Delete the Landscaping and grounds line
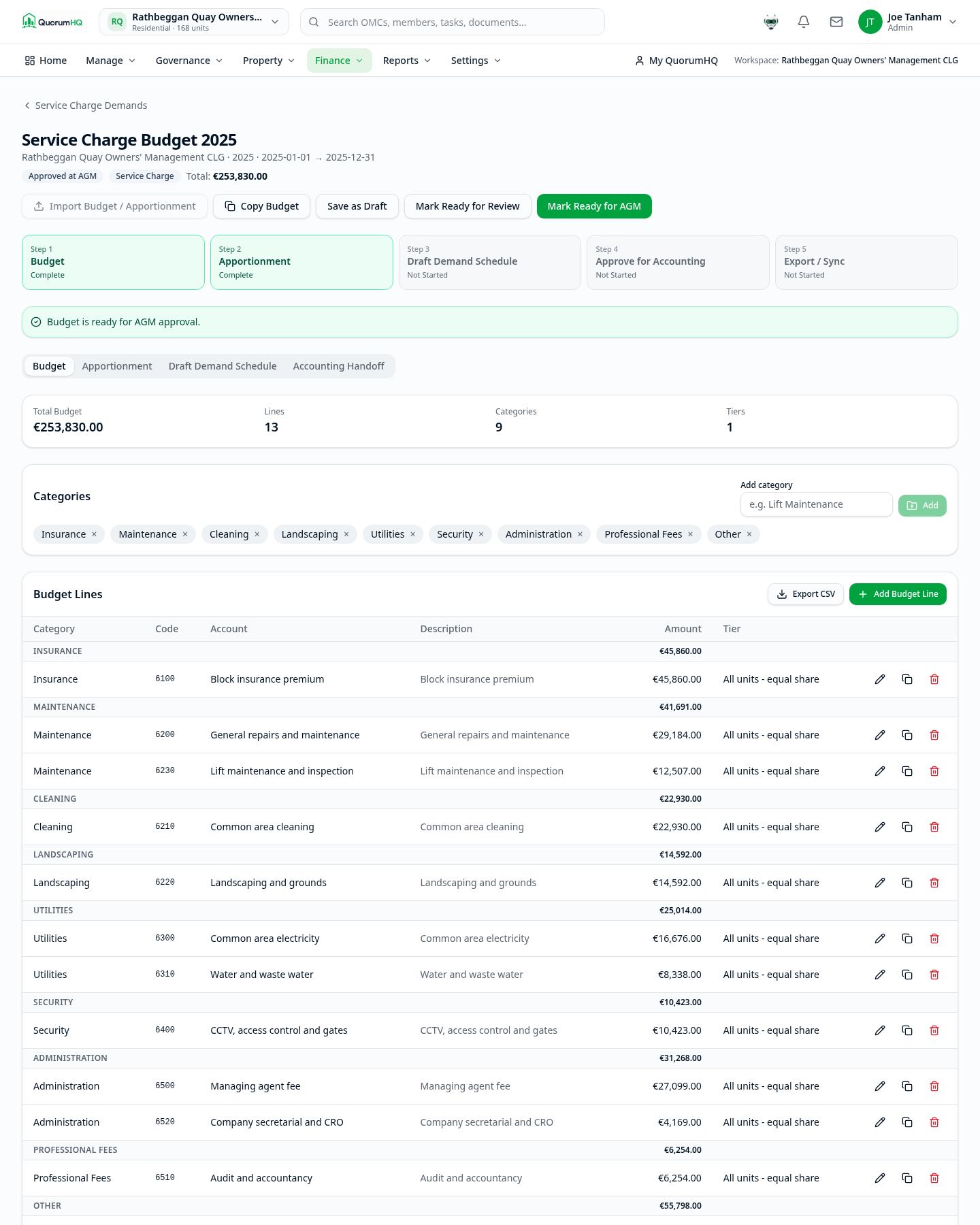The height and width of the screenshot is (1225, 980). [934, 883]
